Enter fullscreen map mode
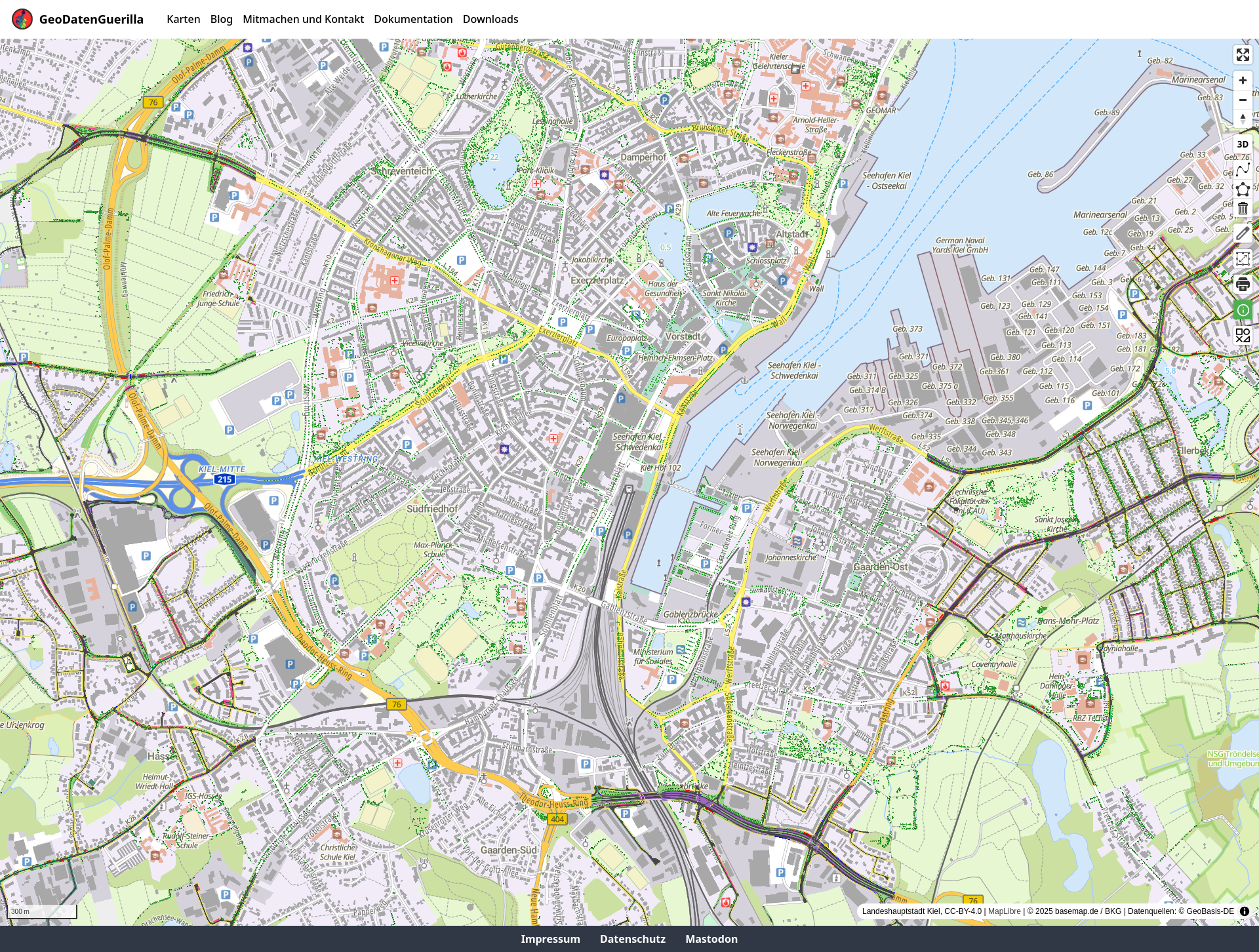Viewport: 1259px width, 952px height. click(1243, 55)
